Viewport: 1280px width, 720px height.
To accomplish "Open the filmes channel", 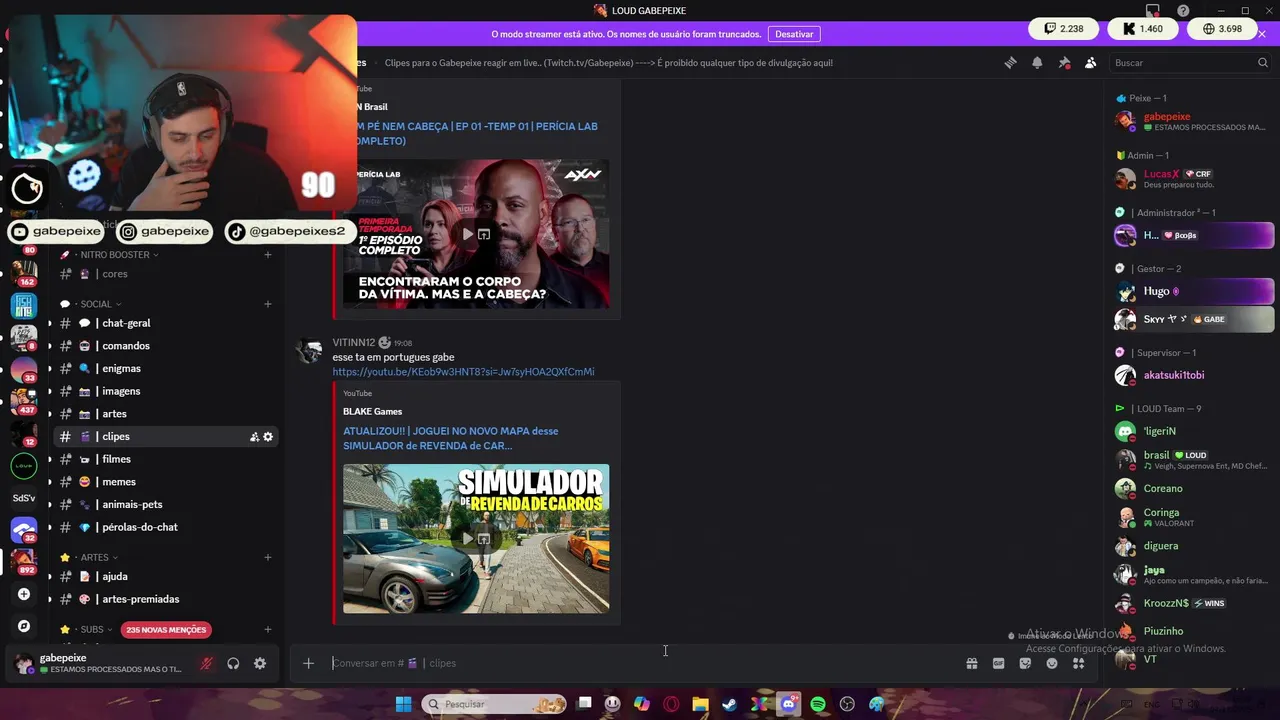I will (165, 459).
